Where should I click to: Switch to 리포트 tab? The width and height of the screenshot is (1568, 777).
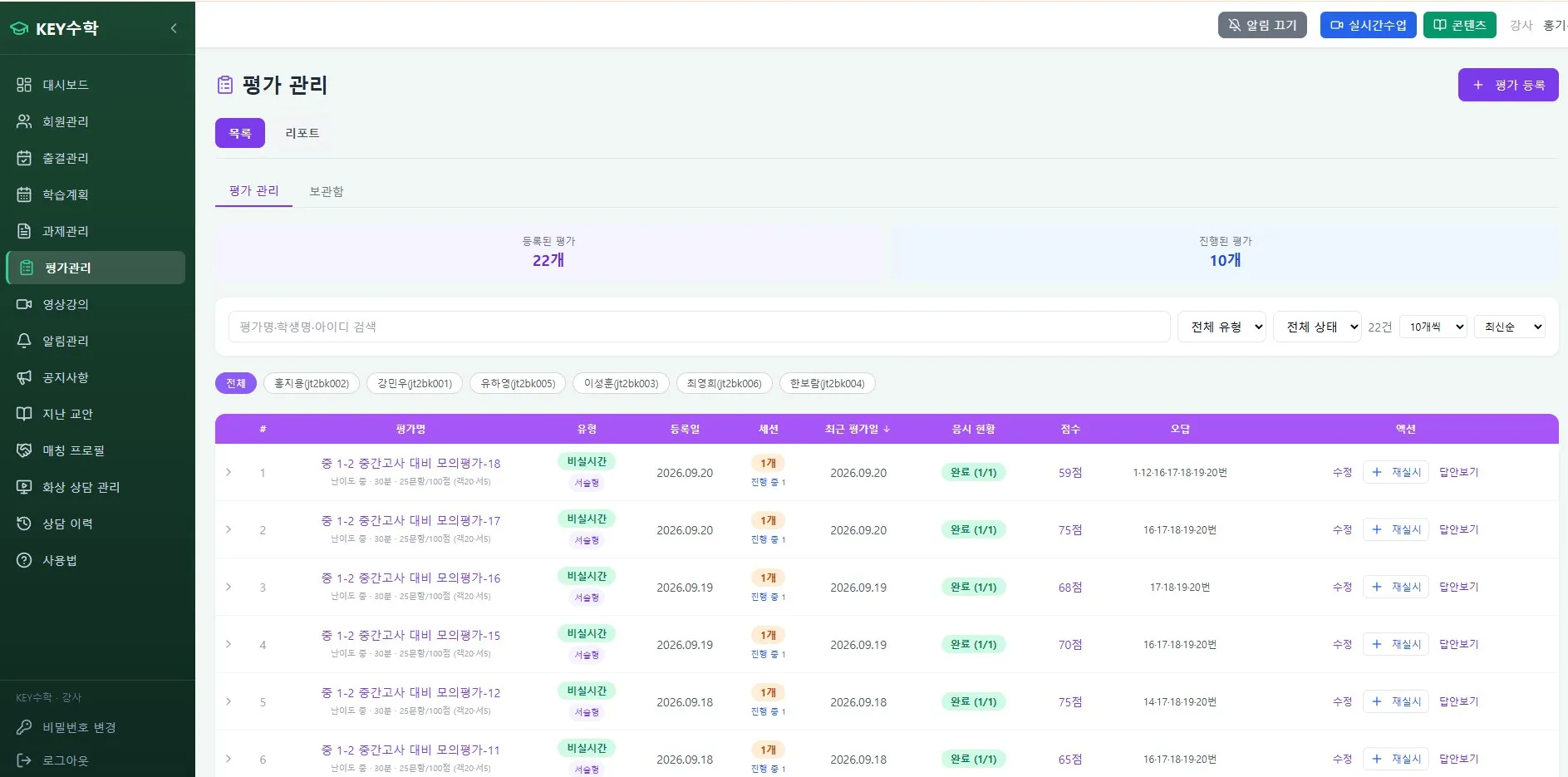click(x=302, y=133)
